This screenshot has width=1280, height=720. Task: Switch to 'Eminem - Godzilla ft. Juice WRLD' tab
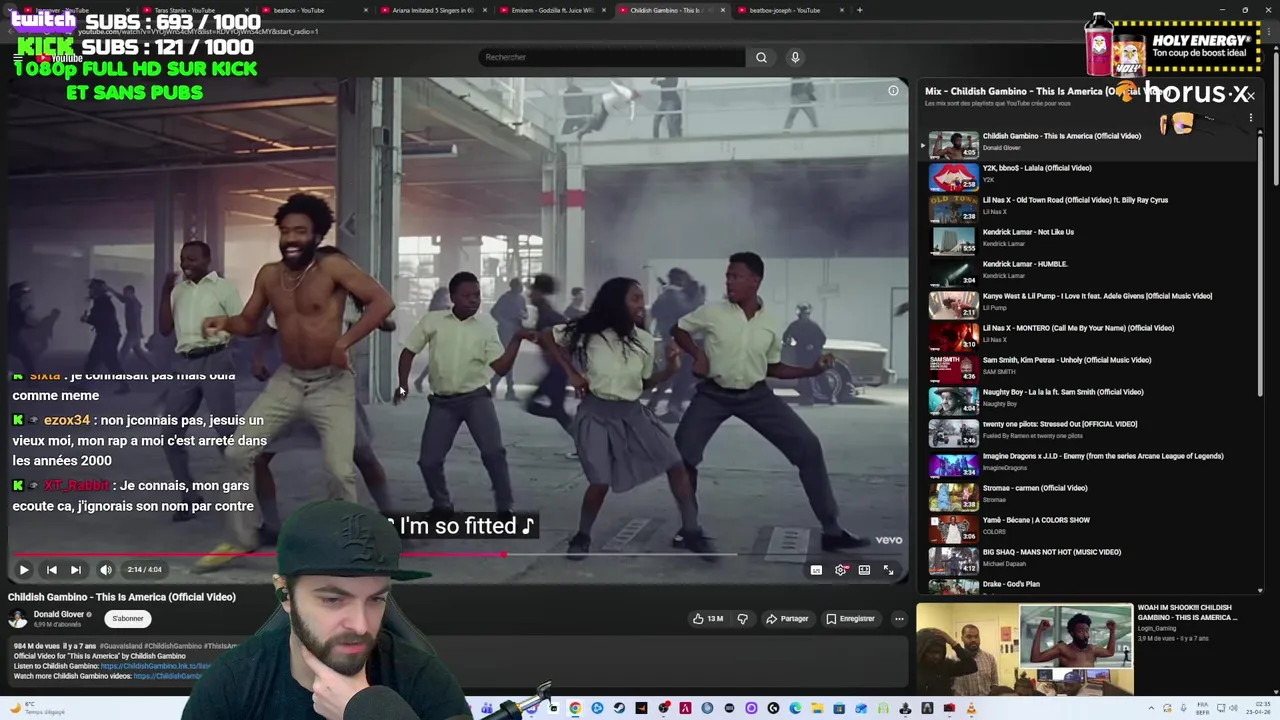point(551,10)
